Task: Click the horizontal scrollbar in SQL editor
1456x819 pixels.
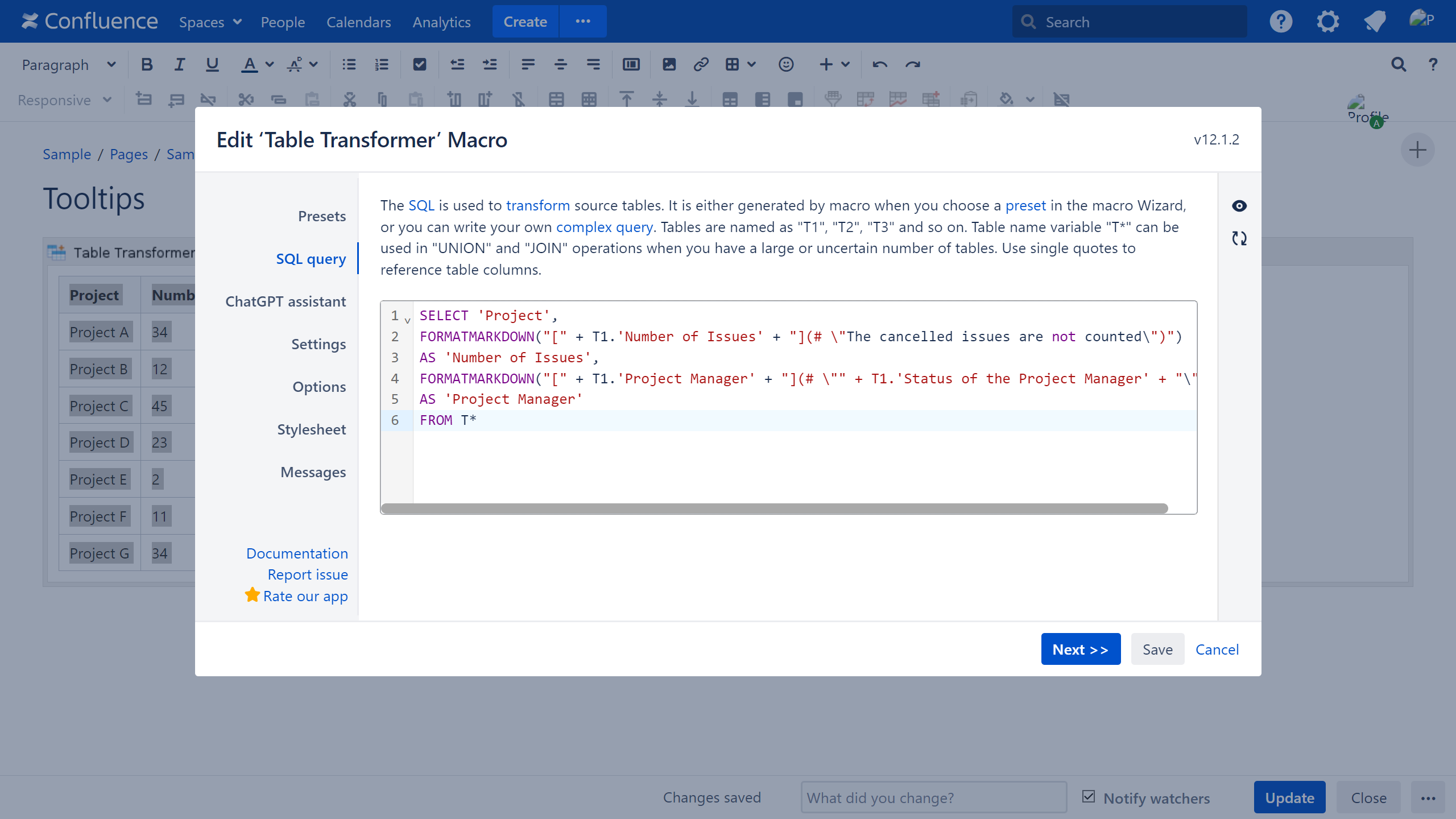Action: 773,508
